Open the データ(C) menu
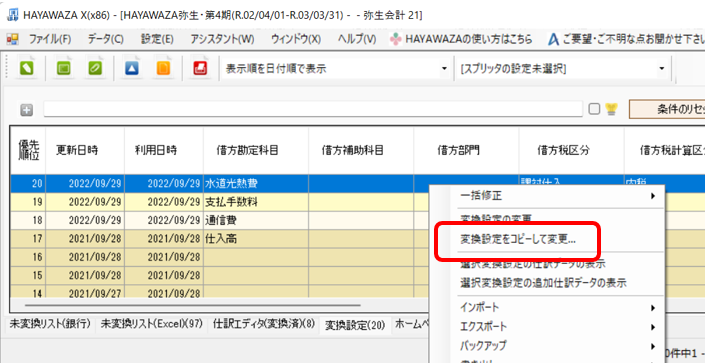 tap(106, 40)
